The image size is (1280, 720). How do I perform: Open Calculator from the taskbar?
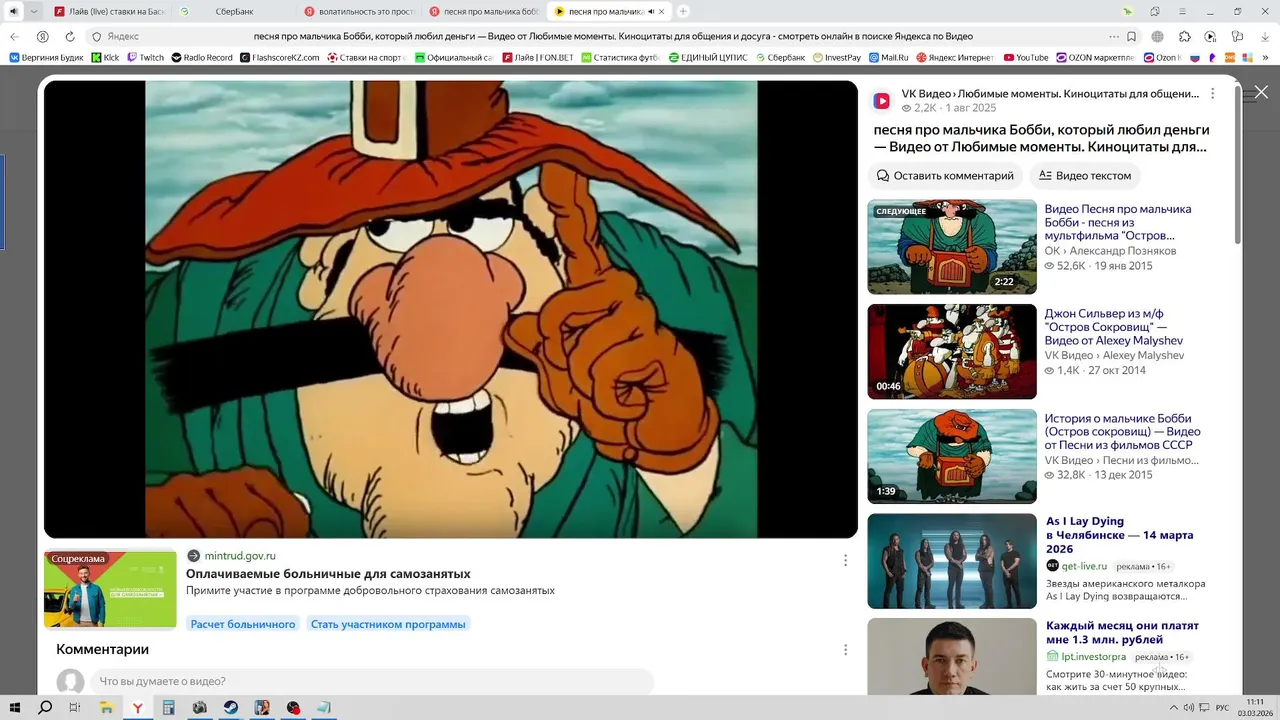[168, 708]
